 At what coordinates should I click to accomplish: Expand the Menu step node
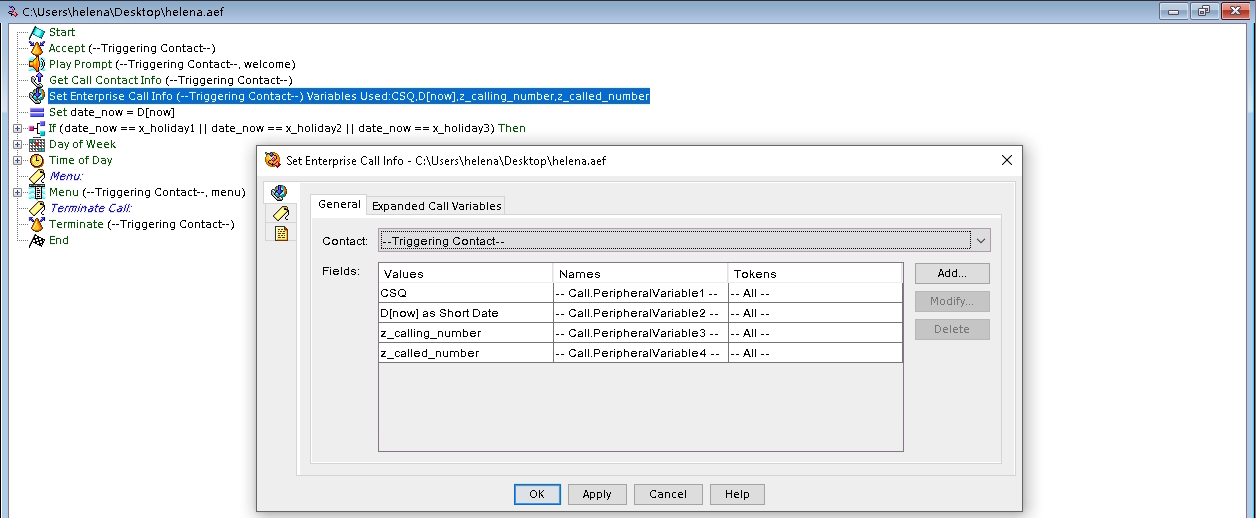pyautogui.click(x=17, y=192)
